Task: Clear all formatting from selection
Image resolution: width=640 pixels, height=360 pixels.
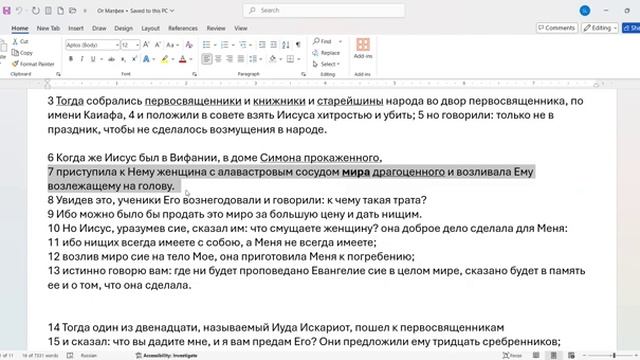Action: coord(189,44)
